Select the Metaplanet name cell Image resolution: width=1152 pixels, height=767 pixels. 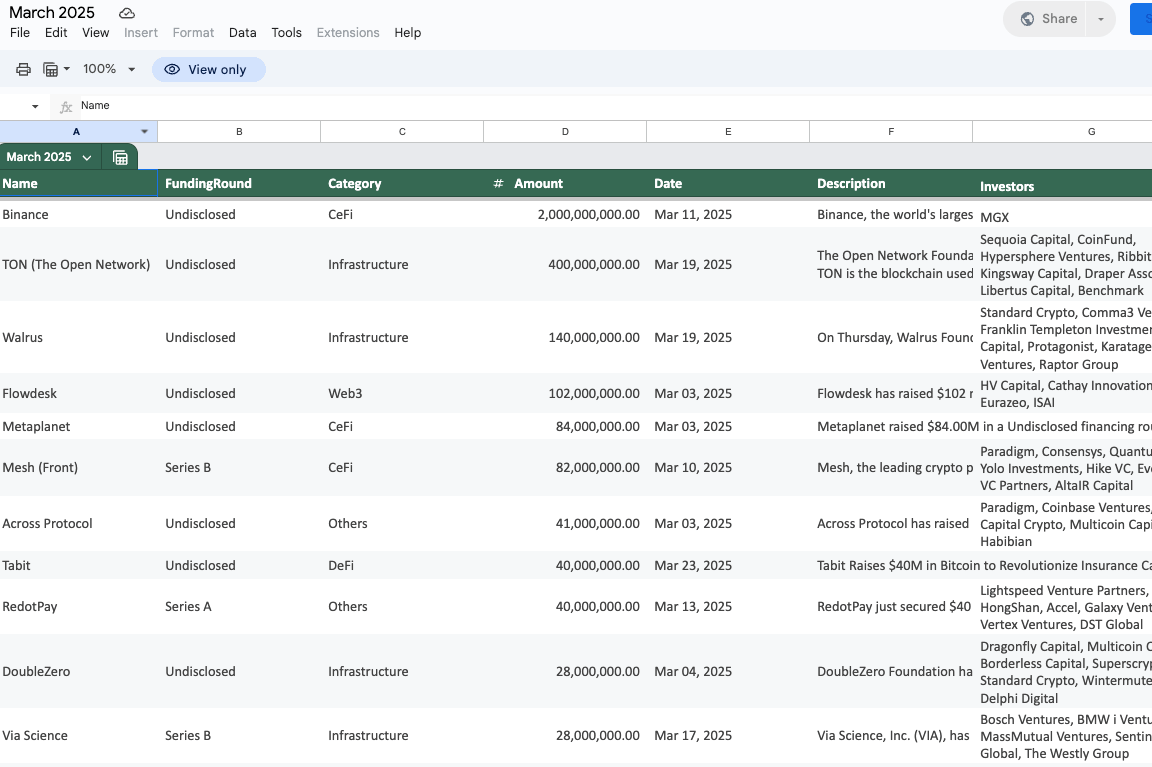[79, 426]
